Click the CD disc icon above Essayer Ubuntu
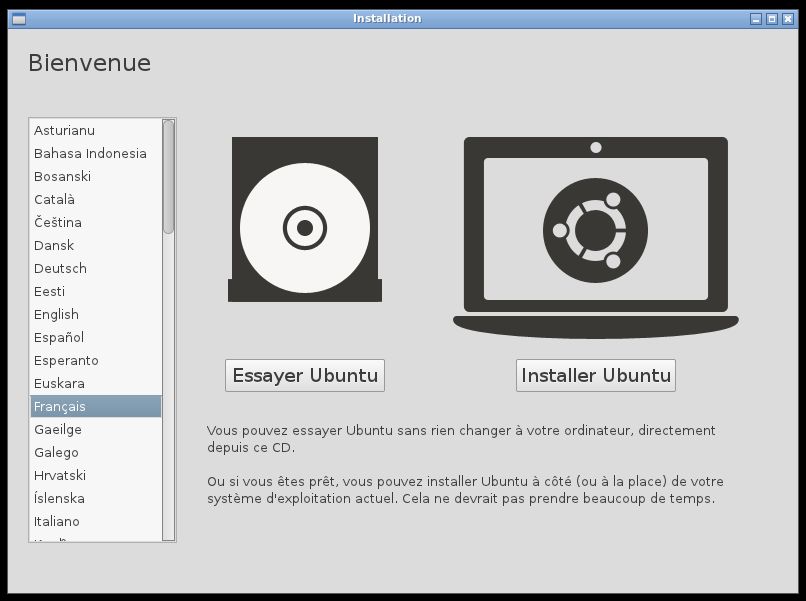The image size is (806, 601). pyautogui.click(x=305, y=220)
